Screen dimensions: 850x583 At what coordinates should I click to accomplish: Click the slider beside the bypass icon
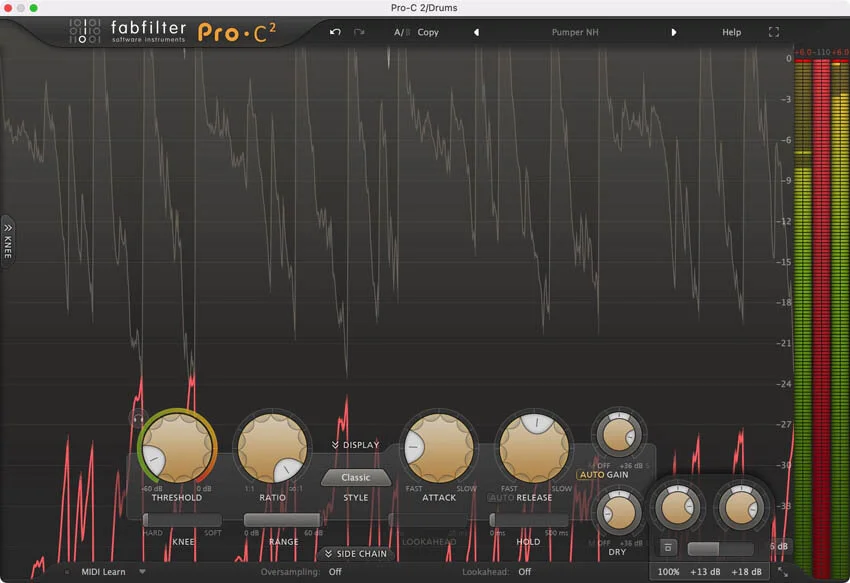click(x=720, y=549)
